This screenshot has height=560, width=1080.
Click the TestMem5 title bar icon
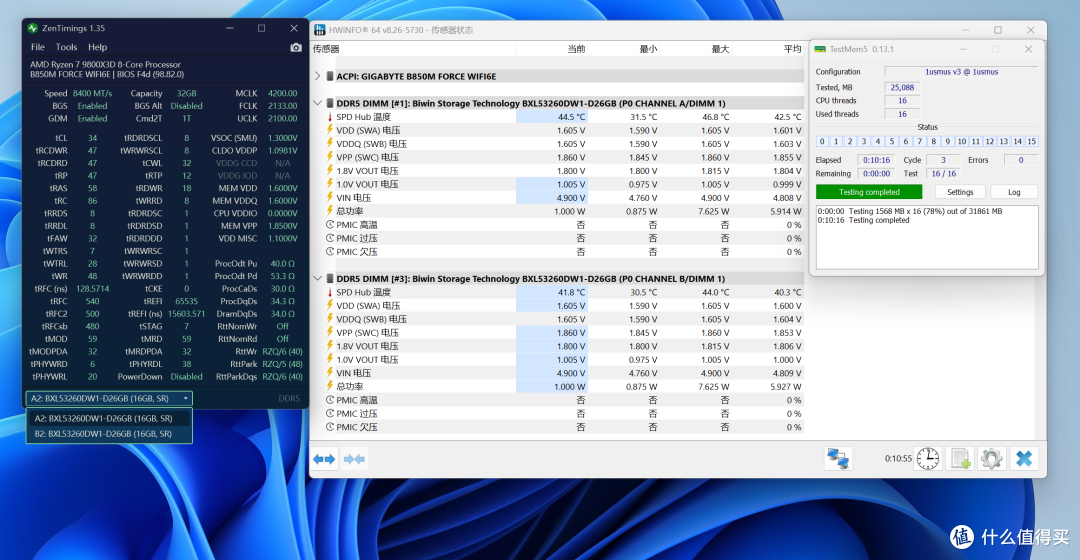[x=820, y=50]
